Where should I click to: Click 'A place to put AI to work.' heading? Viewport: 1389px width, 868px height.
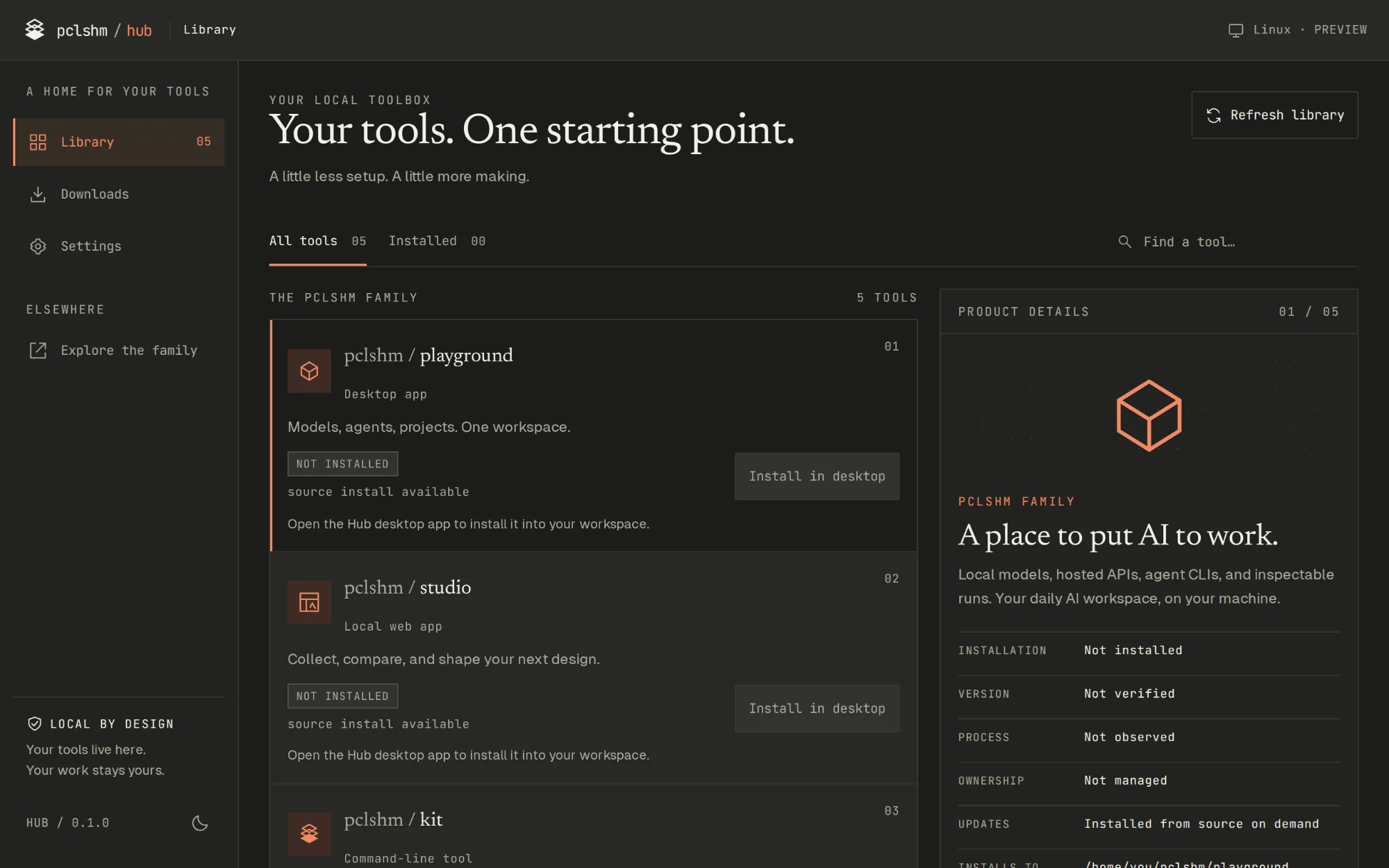tap(1117, 535)
